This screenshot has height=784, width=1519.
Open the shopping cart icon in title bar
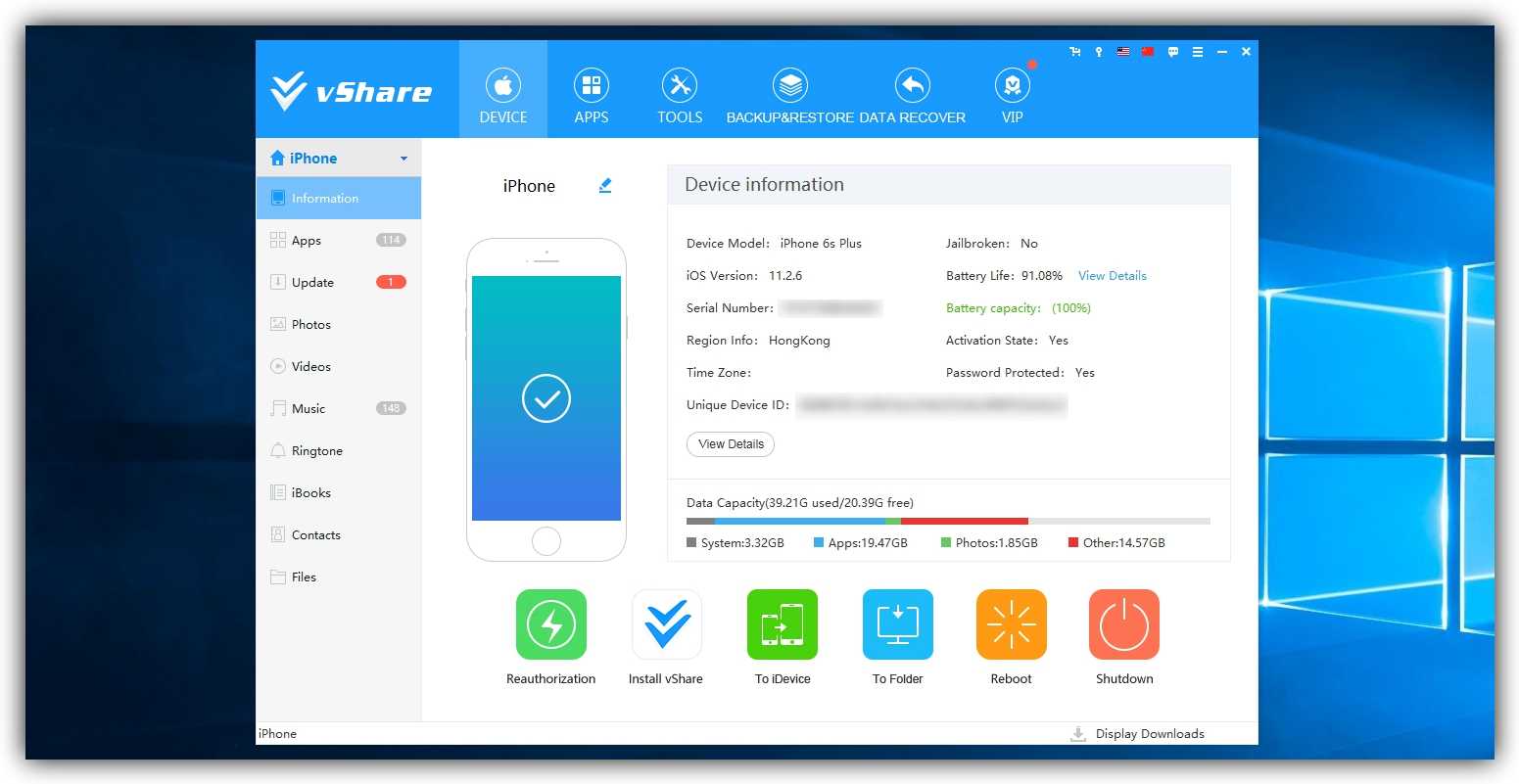1074,52
